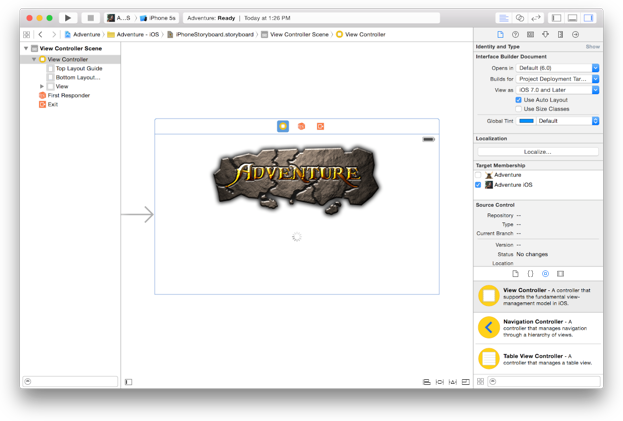Screen dimensions: 623x421
Task: Open the Adventure scheme selector in toolbar
Action: click(x=120, y=18)
